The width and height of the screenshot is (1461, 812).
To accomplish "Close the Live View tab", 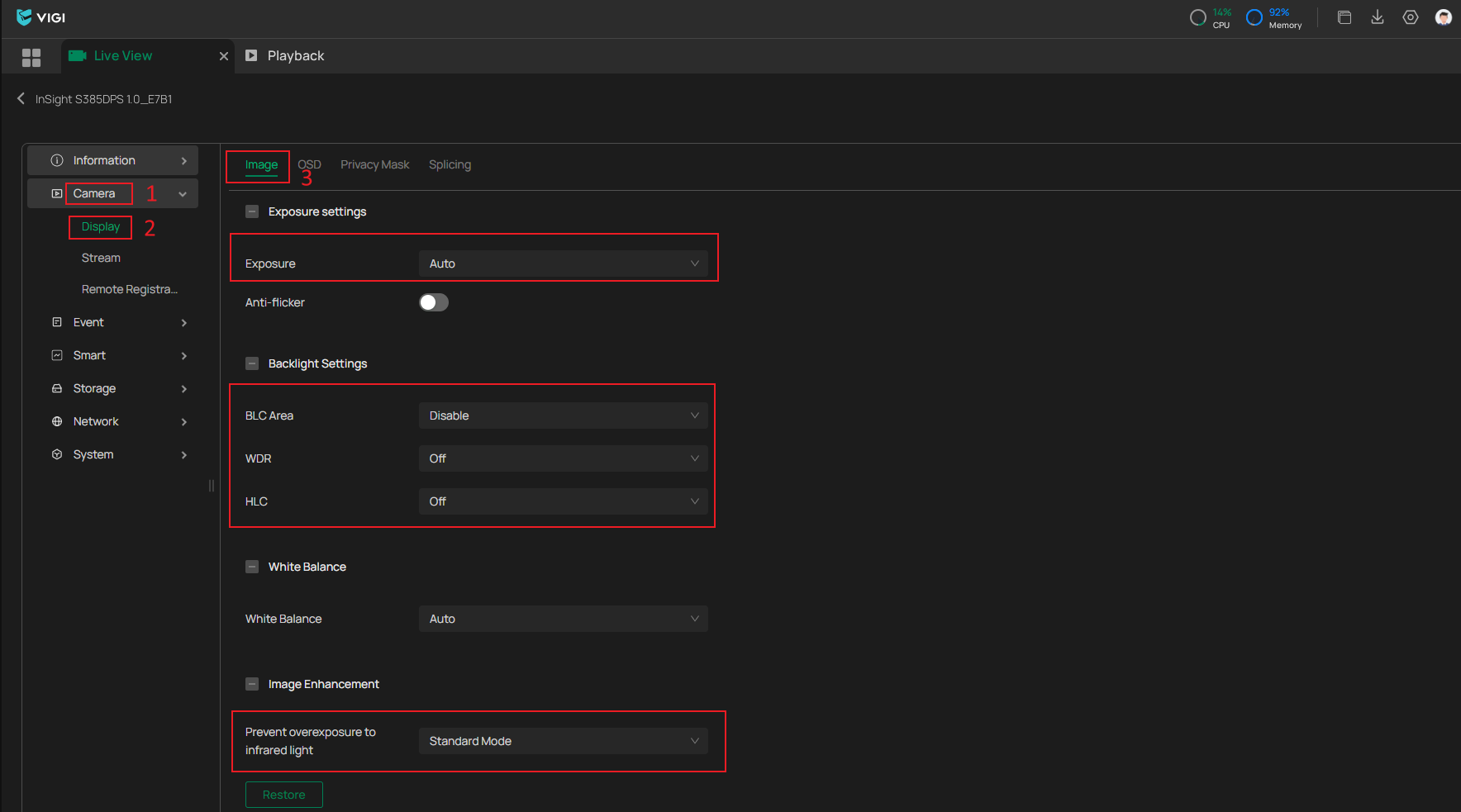I will (224, 56).
